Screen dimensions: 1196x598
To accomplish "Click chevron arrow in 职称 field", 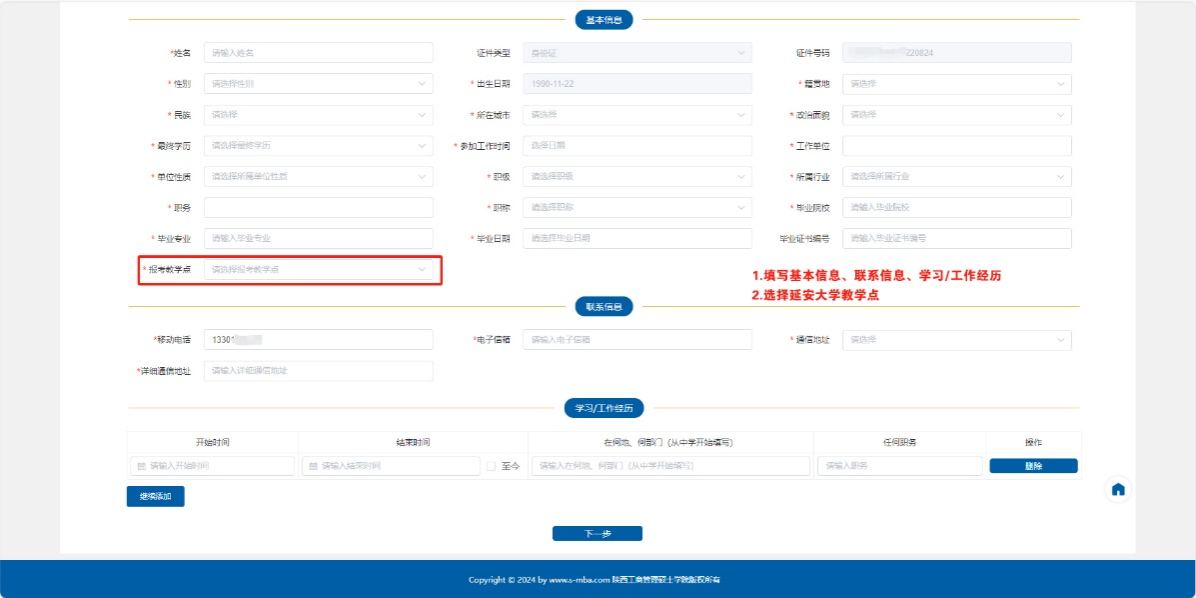I will (x=741, y=208).
